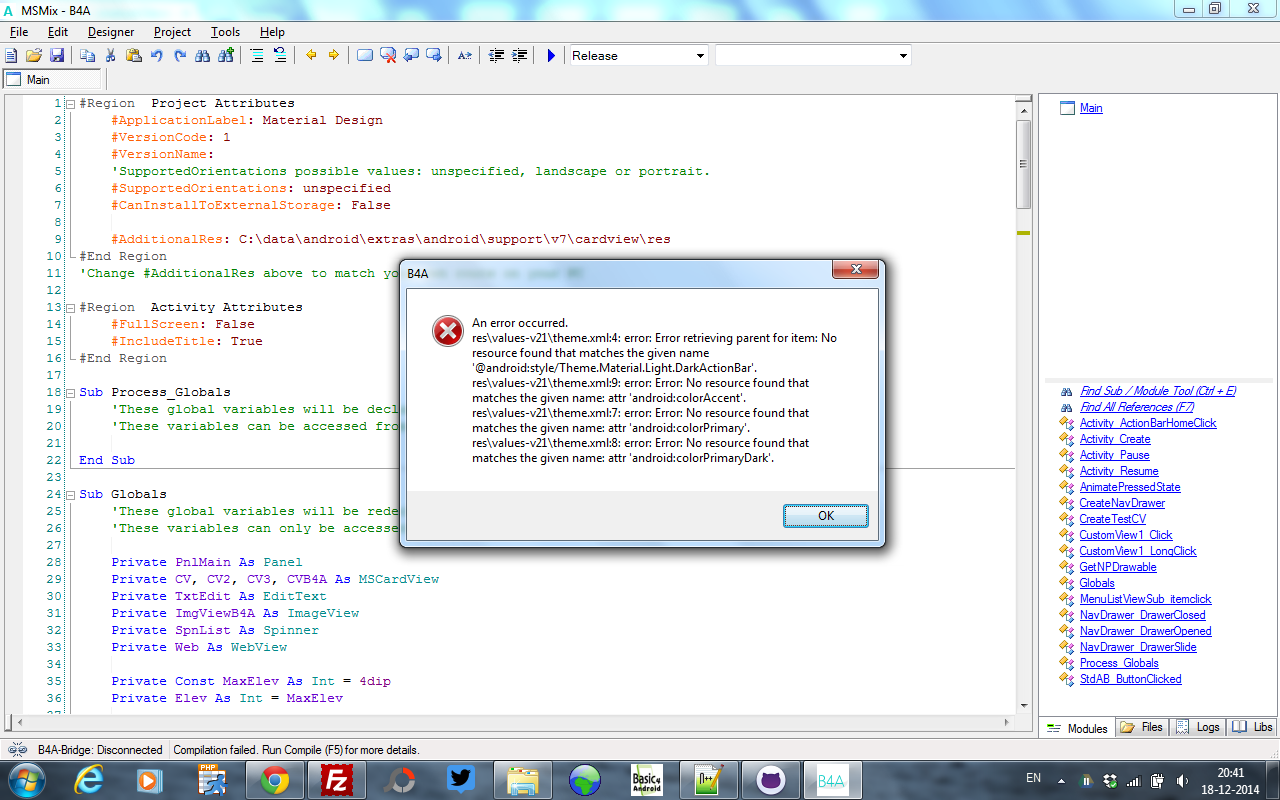Open the Edit menu
Viewport: 1280px width, 800px height.
coord(58,32)
